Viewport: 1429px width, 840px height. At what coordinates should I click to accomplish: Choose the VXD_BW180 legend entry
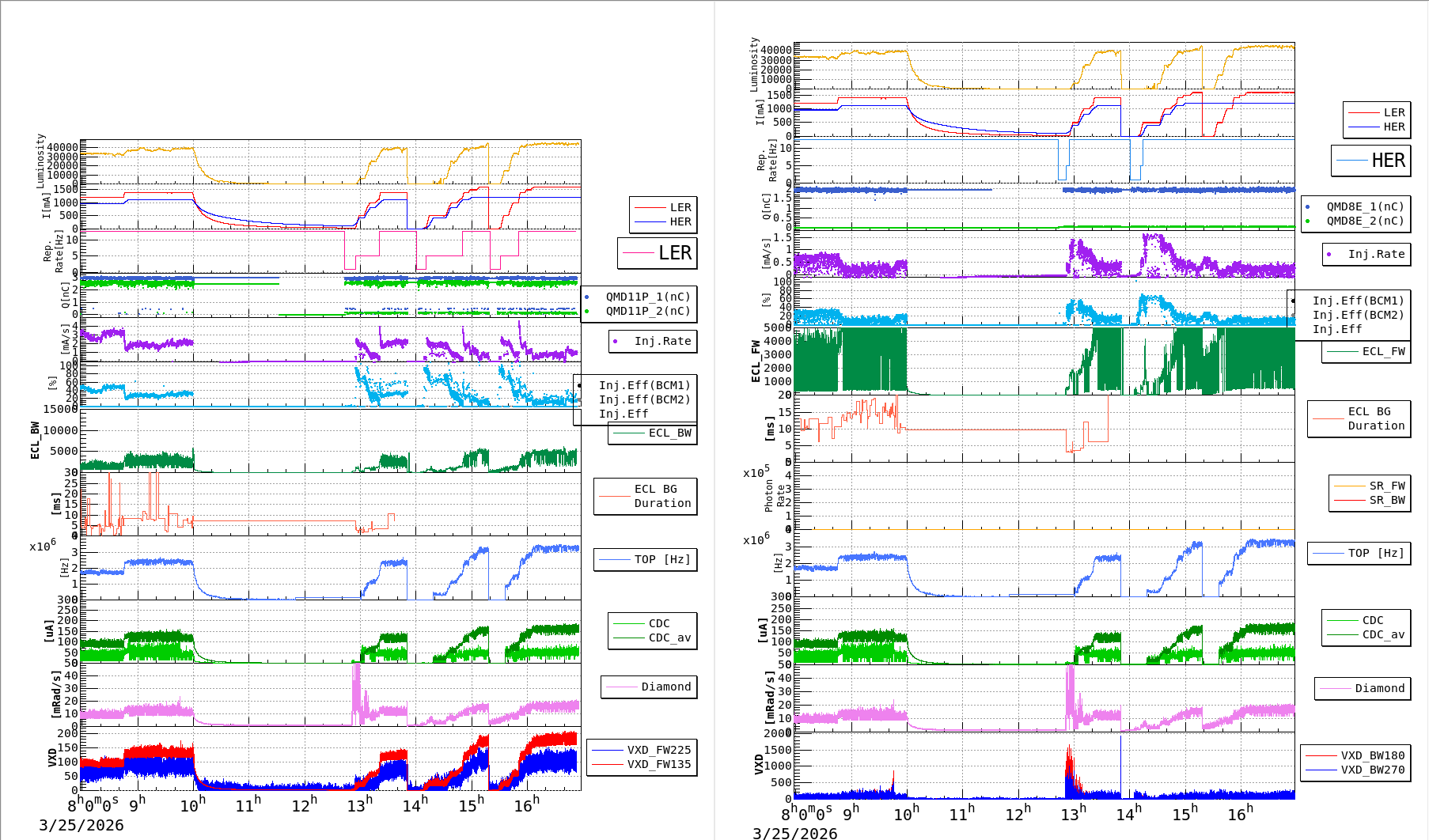[x=1372, y=755]
